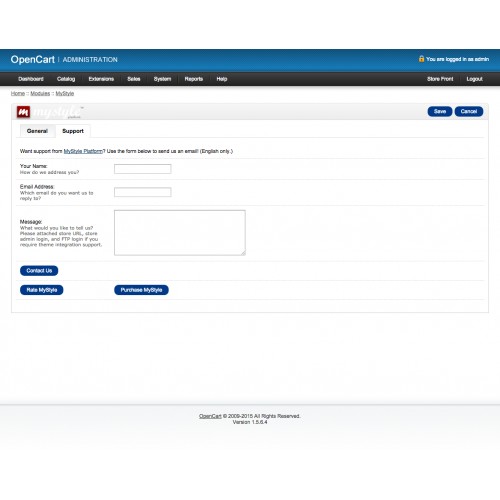Click the Contact Us button
Screen dimensions: 500x500
click(39, 271)
